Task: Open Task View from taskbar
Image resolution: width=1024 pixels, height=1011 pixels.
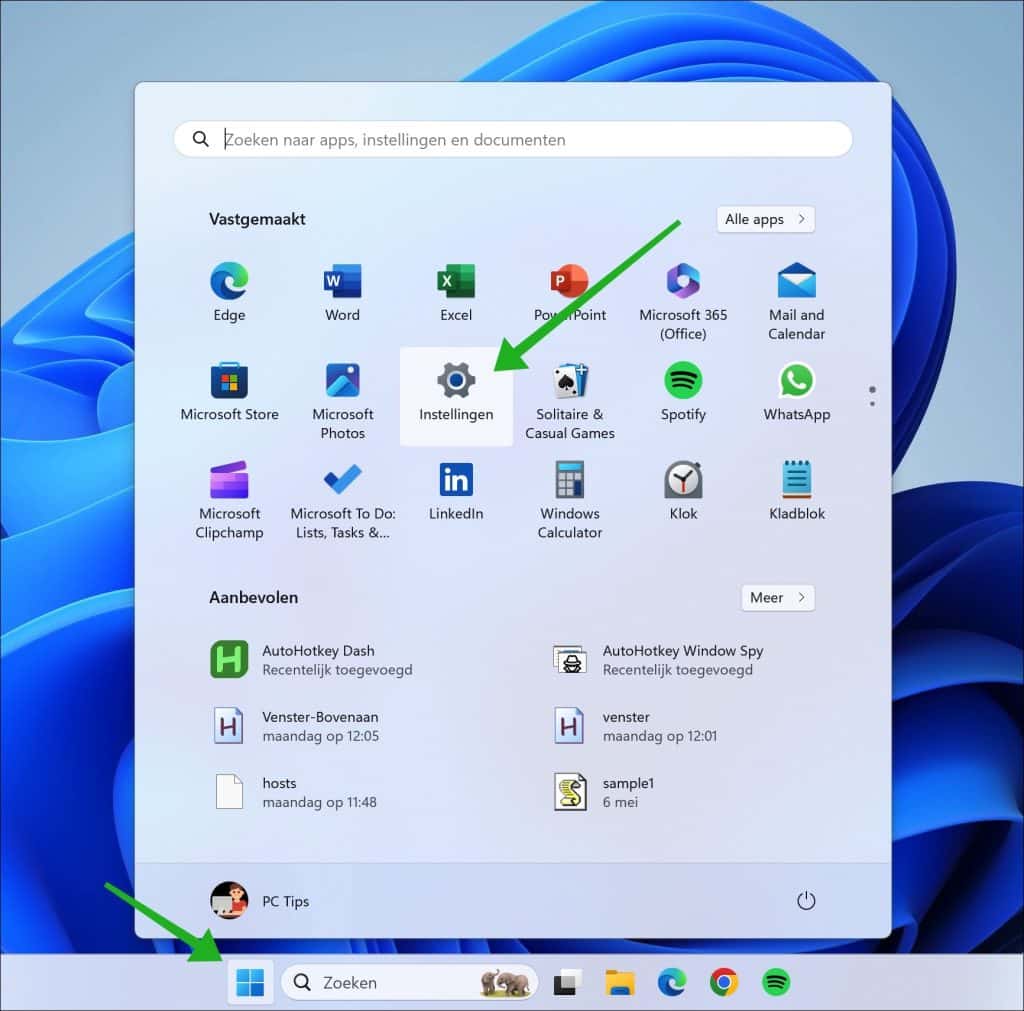Action: (567, 982)
